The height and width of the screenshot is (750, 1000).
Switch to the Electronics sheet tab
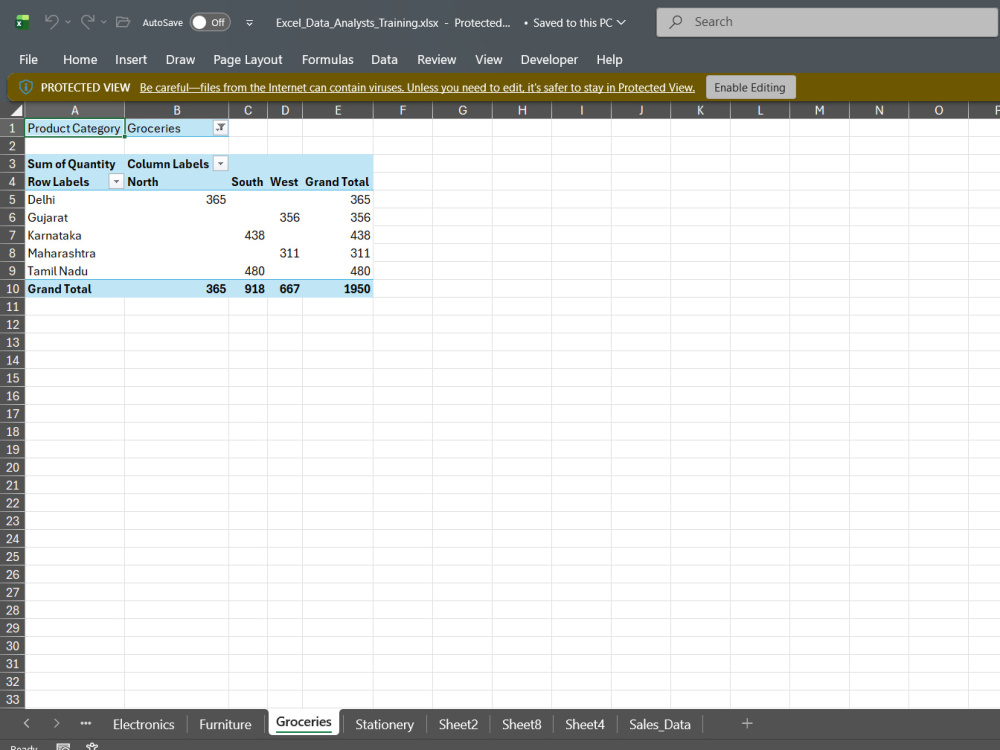tap(143, 724)
